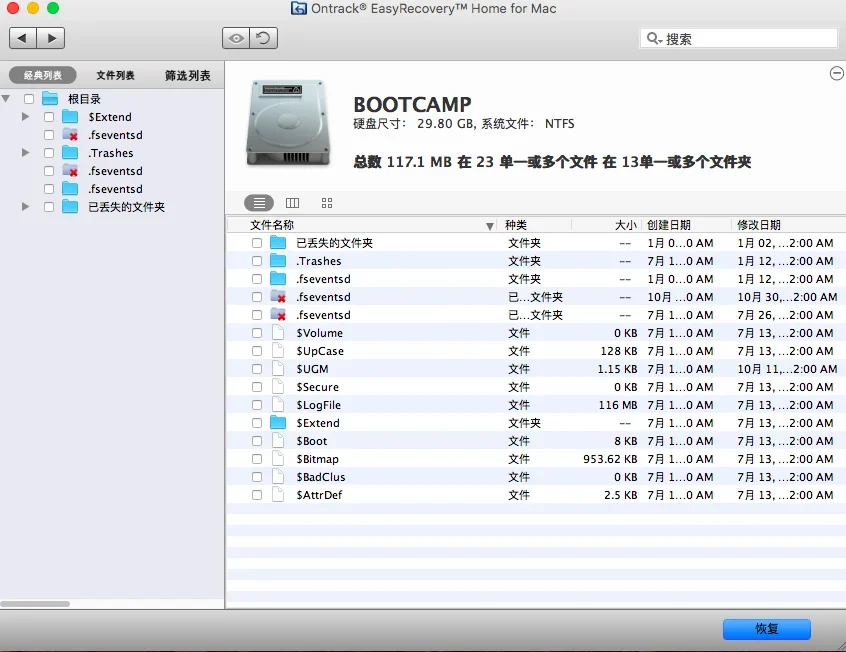Click the sidebar horizontal scrollbar
This screenshot has width=846, height=652.
point(35,604)
